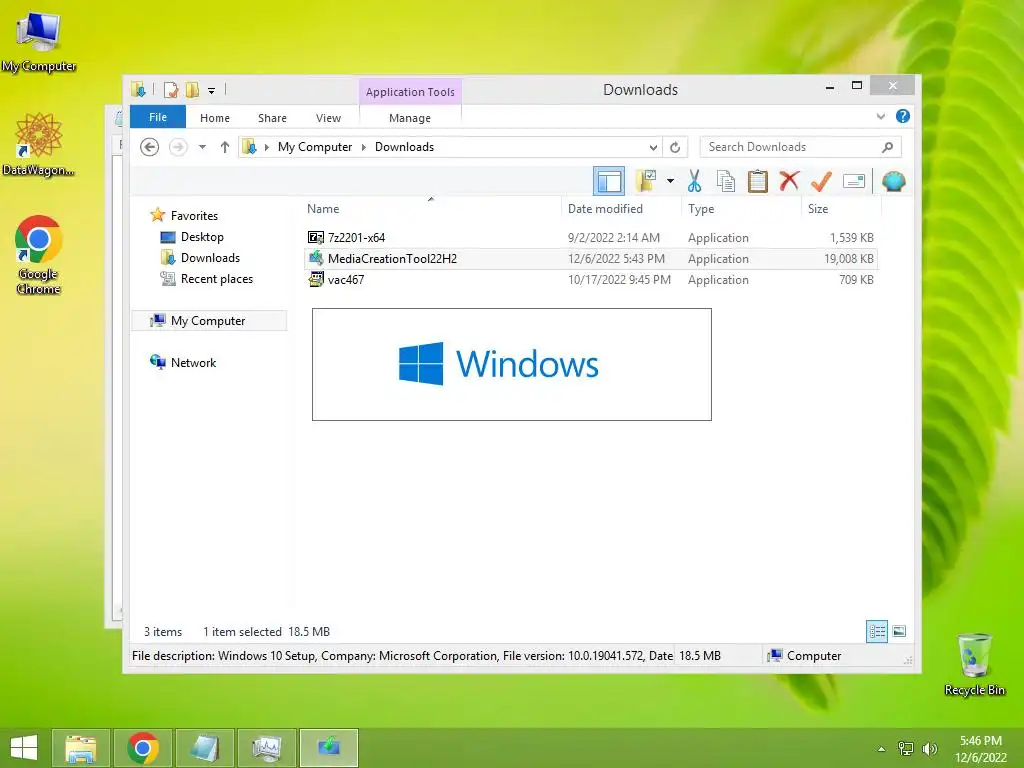Click the New folder quick access icon
1024x768 pixels.
[x=192, y=89]
